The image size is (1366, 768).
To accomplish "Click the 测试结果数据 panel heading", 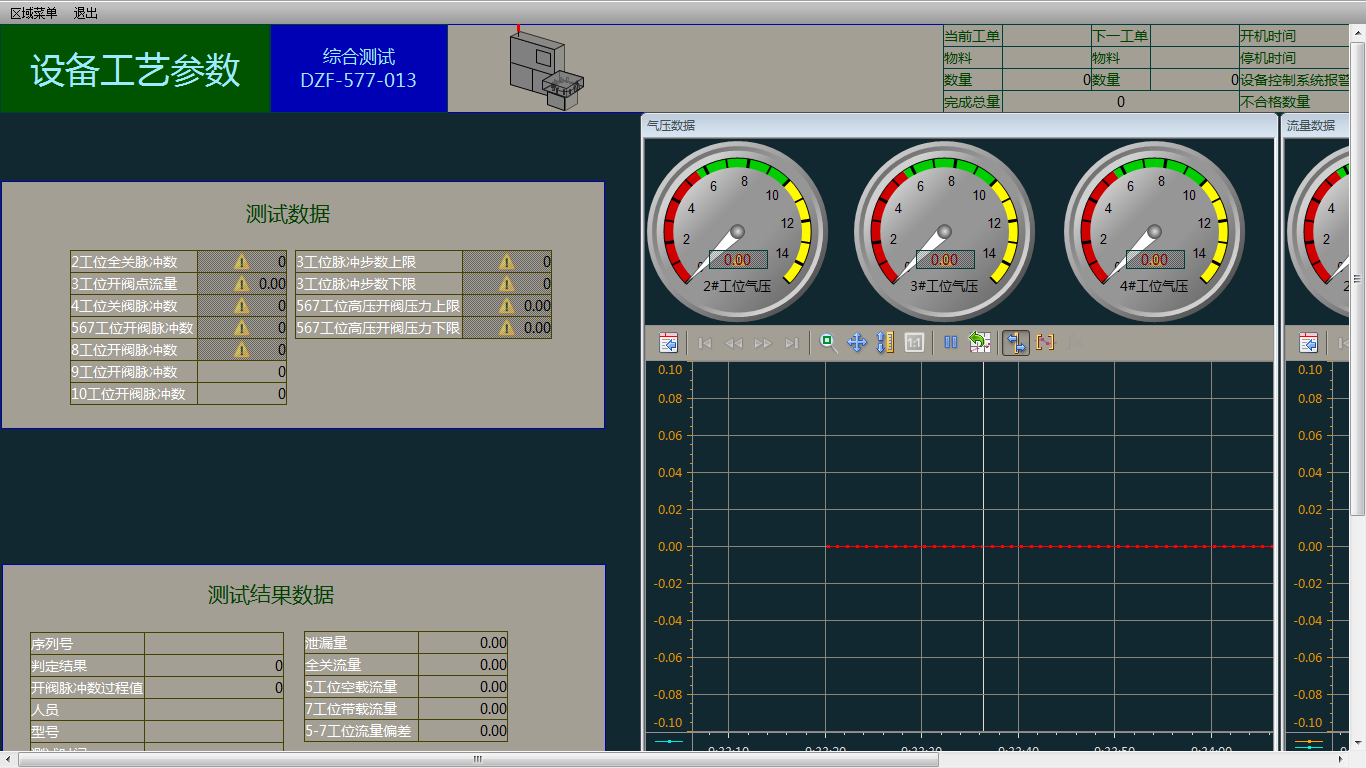I will click(x=271, y=595).
